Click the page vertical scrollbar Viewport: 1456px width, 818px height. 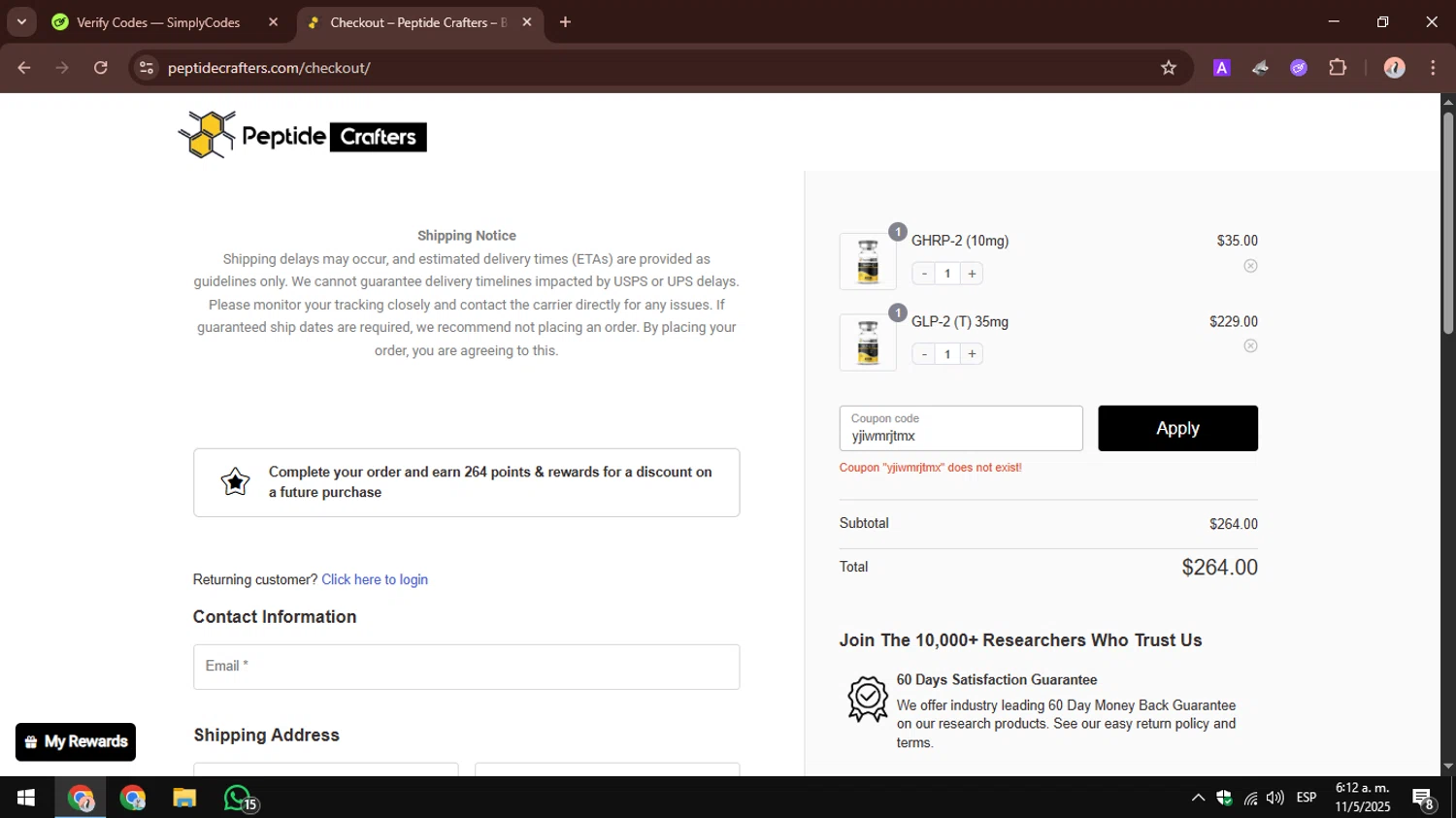coord(1447,223)
